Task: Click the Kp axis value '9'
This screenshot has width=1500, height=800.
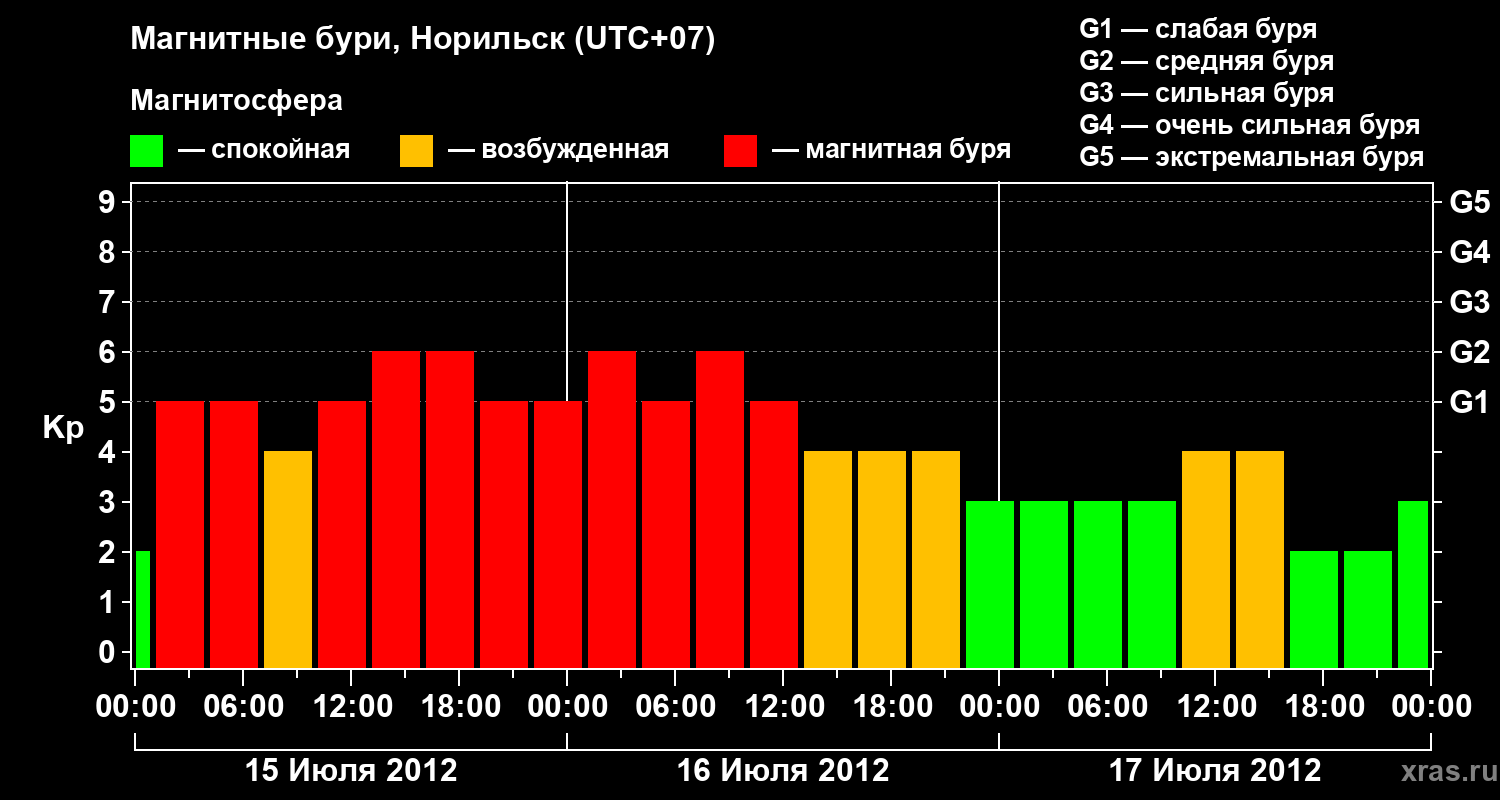Action: click(109, 202)
